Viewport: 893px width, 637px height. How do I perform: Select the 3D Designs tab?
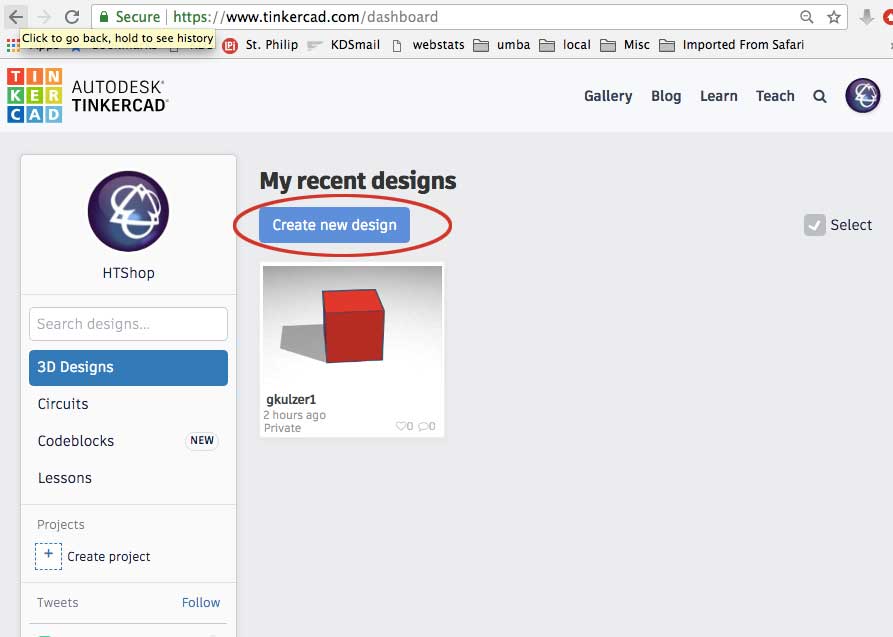tap(128, 368)
